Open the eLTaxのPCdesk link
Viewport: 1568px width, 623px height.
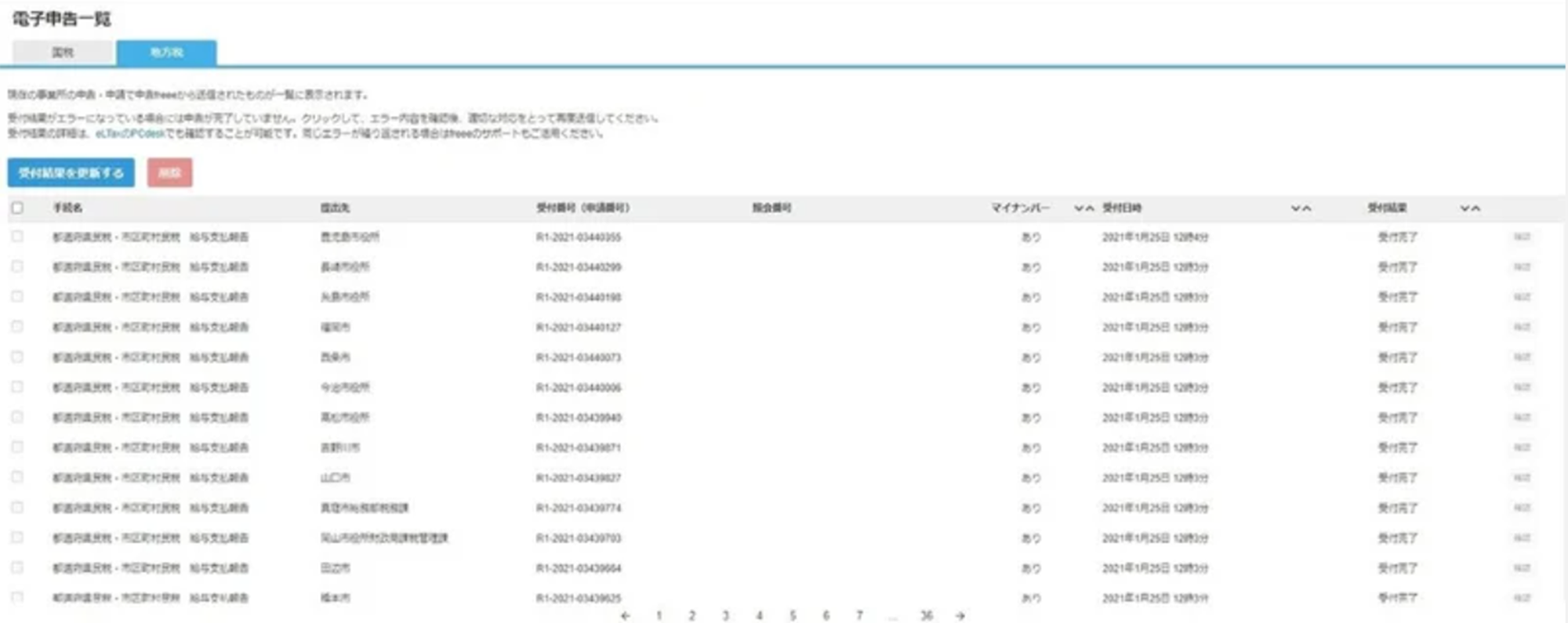tap(130, 134)
